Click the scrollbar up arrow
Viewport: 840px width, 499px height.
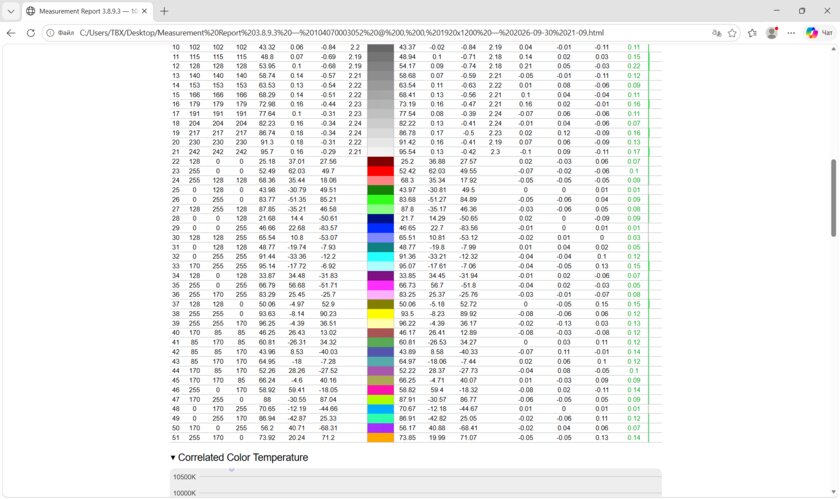click(834, 49)
